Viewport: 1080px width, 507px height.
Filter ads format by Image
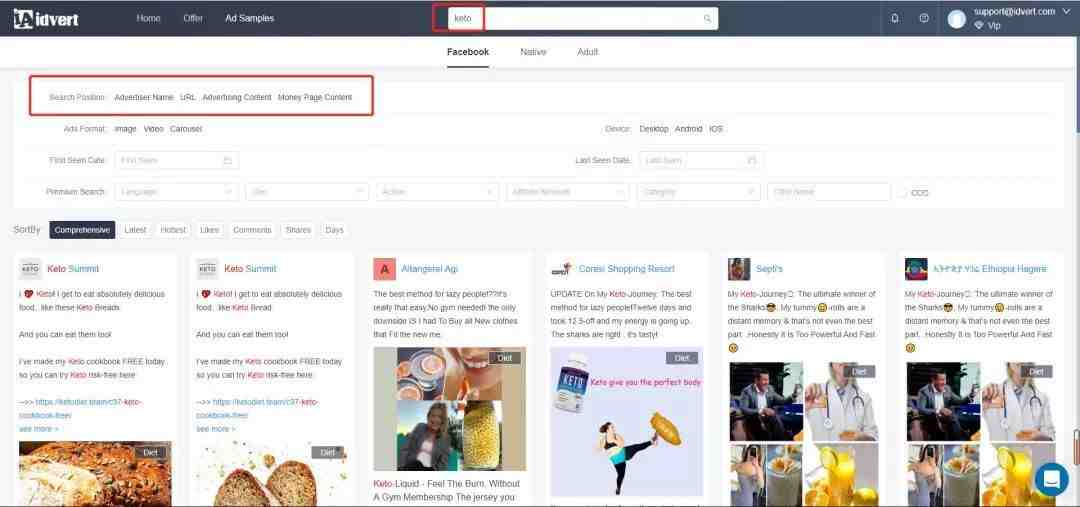pos(125,129)
